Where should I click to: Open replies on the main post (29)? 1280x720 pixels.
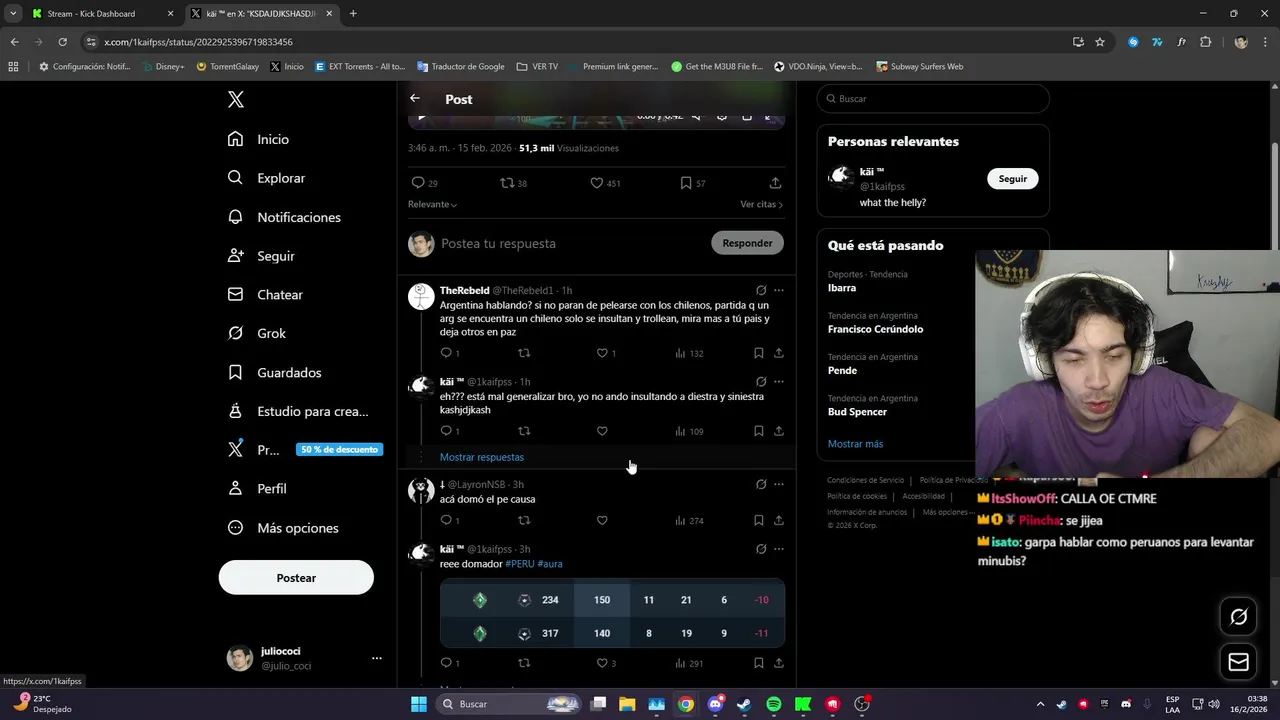424,183
